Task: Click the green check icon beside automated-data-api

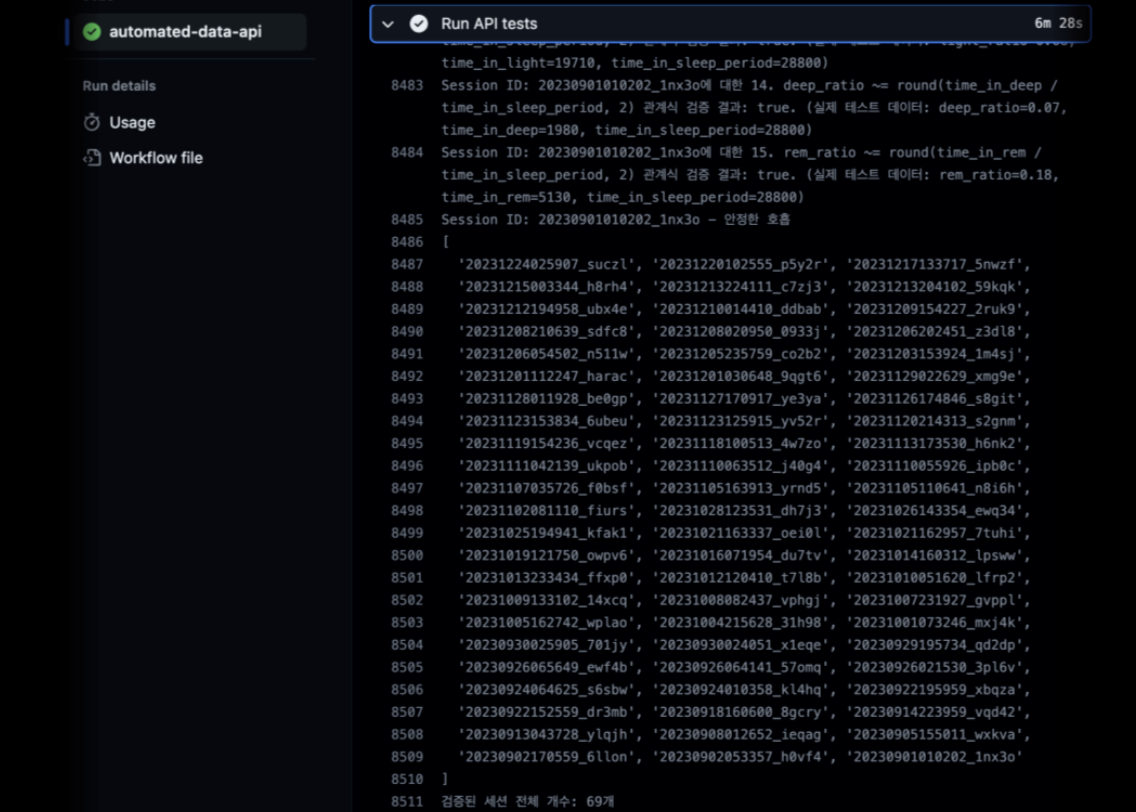Action: point(92,32)
